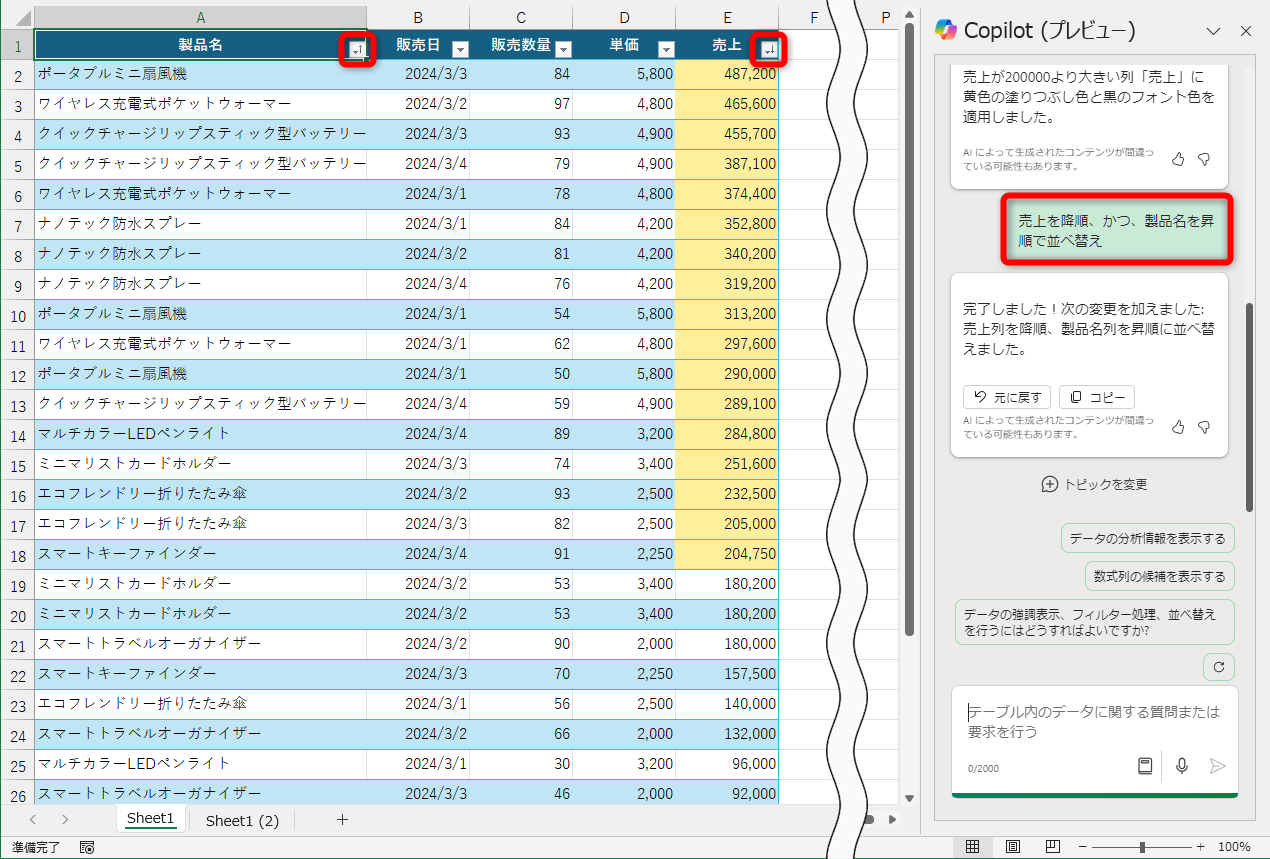
Task: Refresh Copilot suggestions with the circular arrow
Action: [x=1218, y=666]
